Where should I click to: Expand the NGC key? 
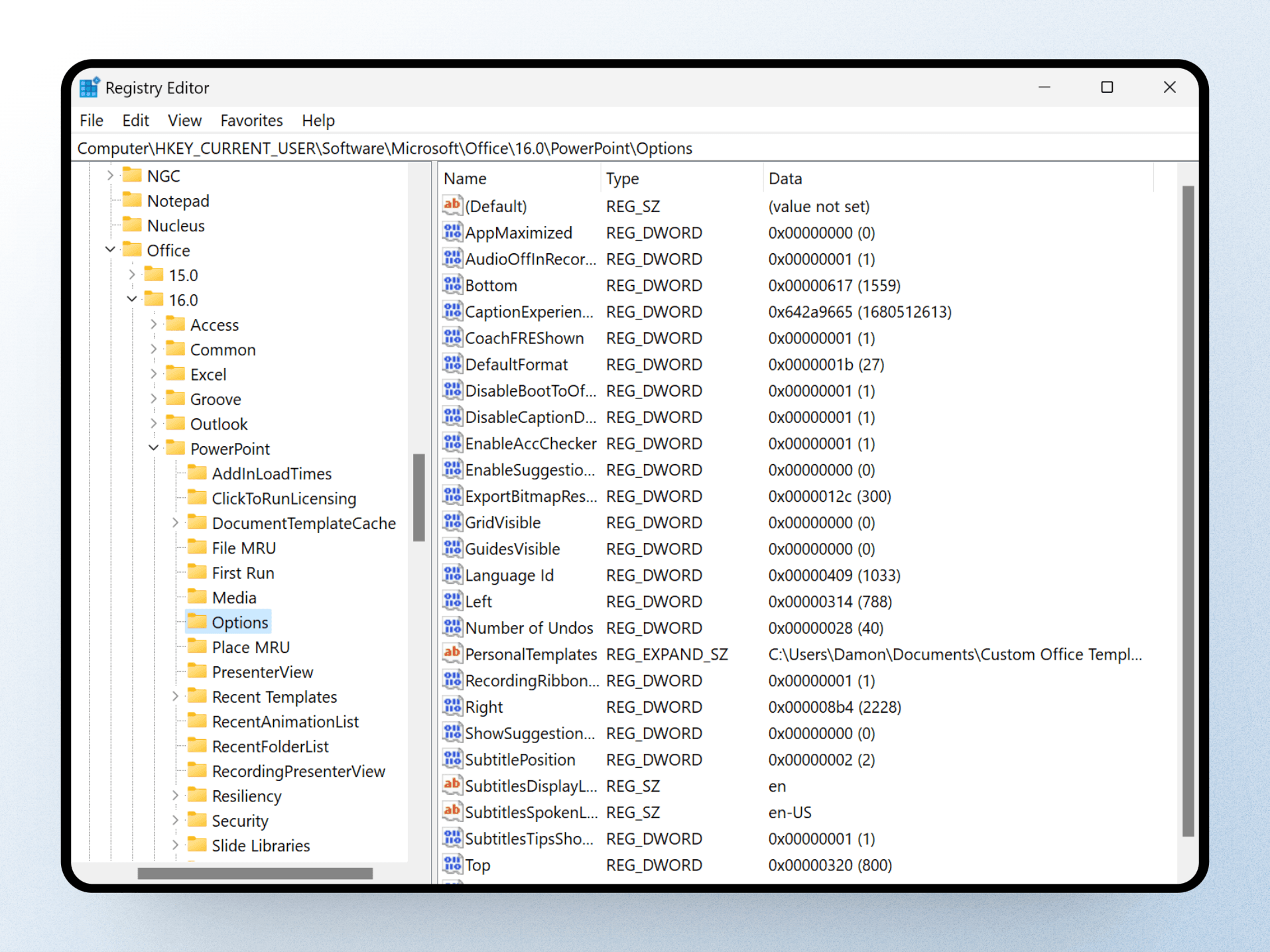[110, 176]
